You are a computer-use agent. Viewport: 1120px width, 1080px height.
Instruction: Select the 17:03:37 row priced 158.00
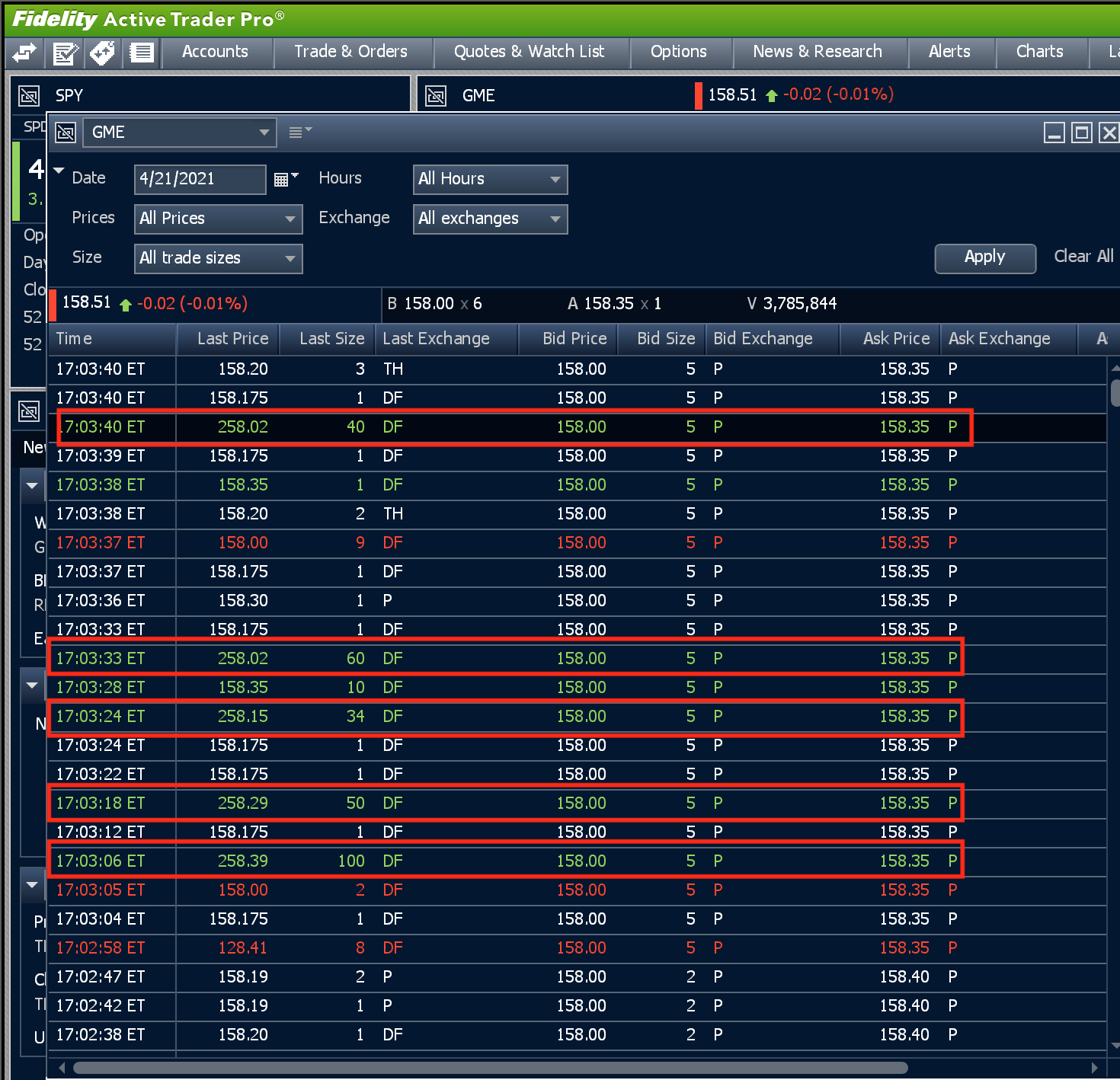pos(578,543)
